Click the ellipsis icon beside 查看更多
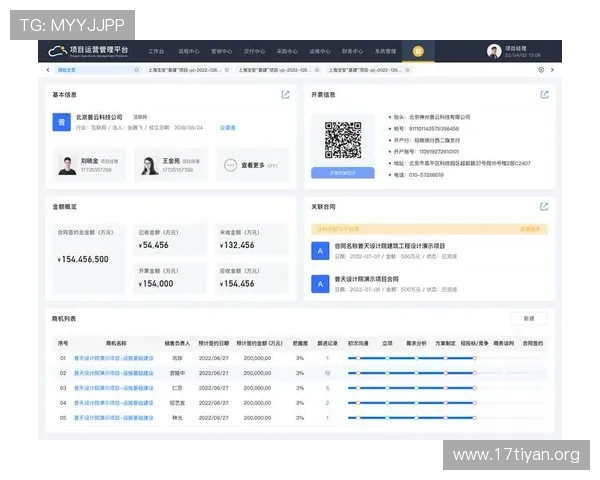 click(x=230, y=165)
